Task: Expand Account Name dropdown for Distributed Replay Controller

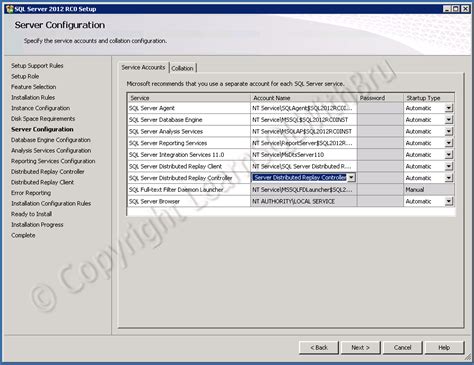Action: coord(351,178)
